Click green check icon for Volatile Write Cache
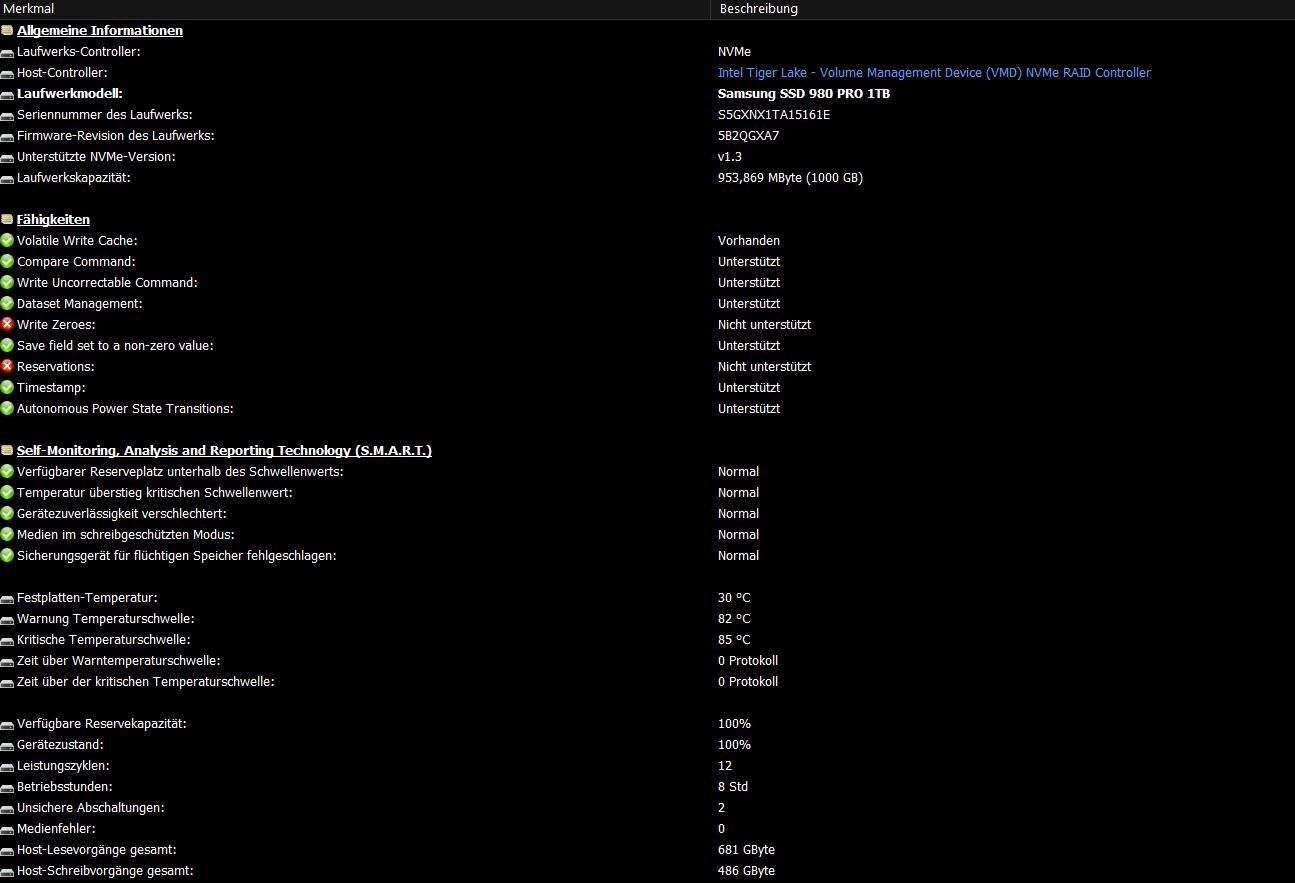Image resolution: width=1295 pixels, height=883 pixels. [x=7, y=240]
